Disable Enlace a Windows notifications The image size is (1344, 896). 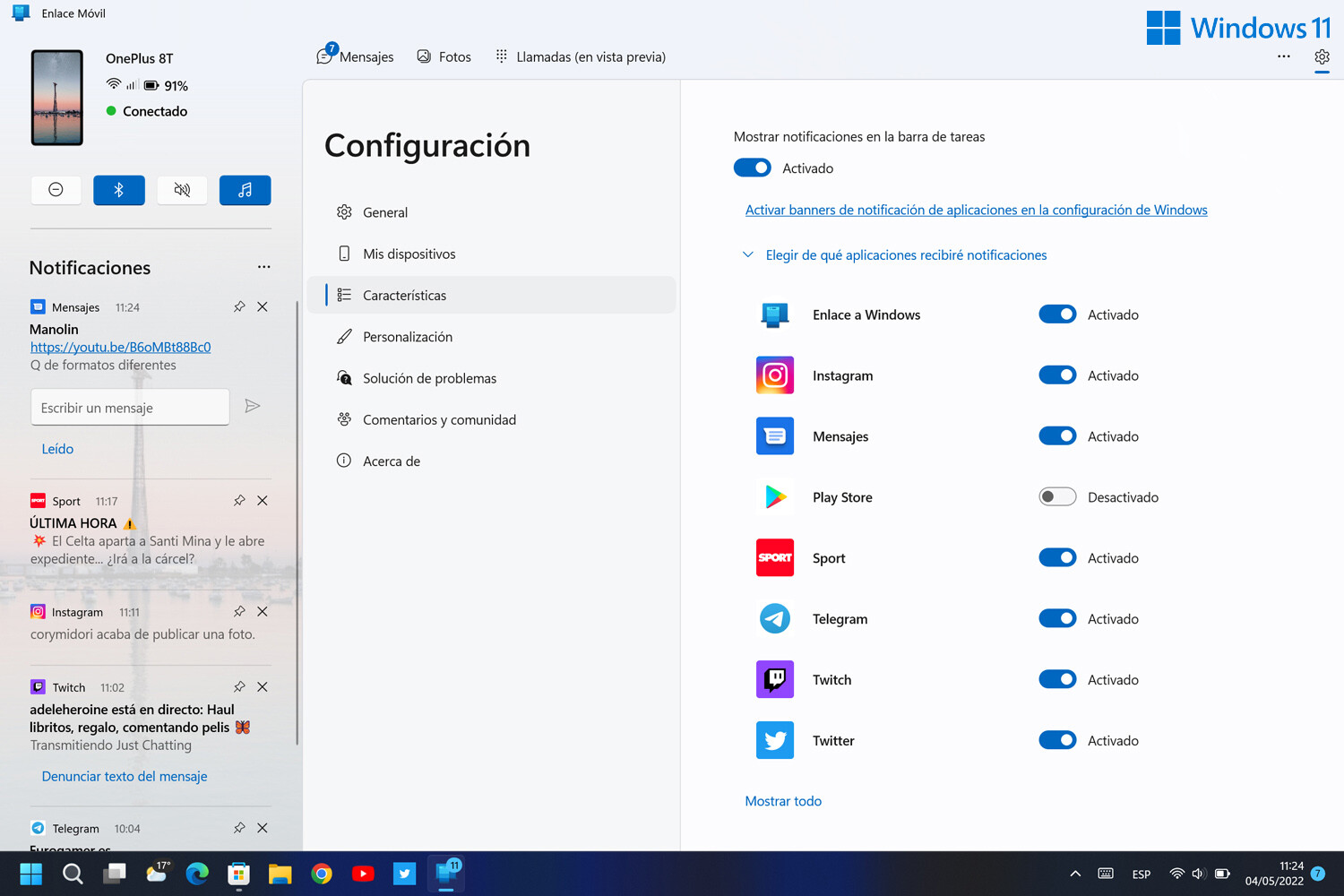click(1057, 314)
